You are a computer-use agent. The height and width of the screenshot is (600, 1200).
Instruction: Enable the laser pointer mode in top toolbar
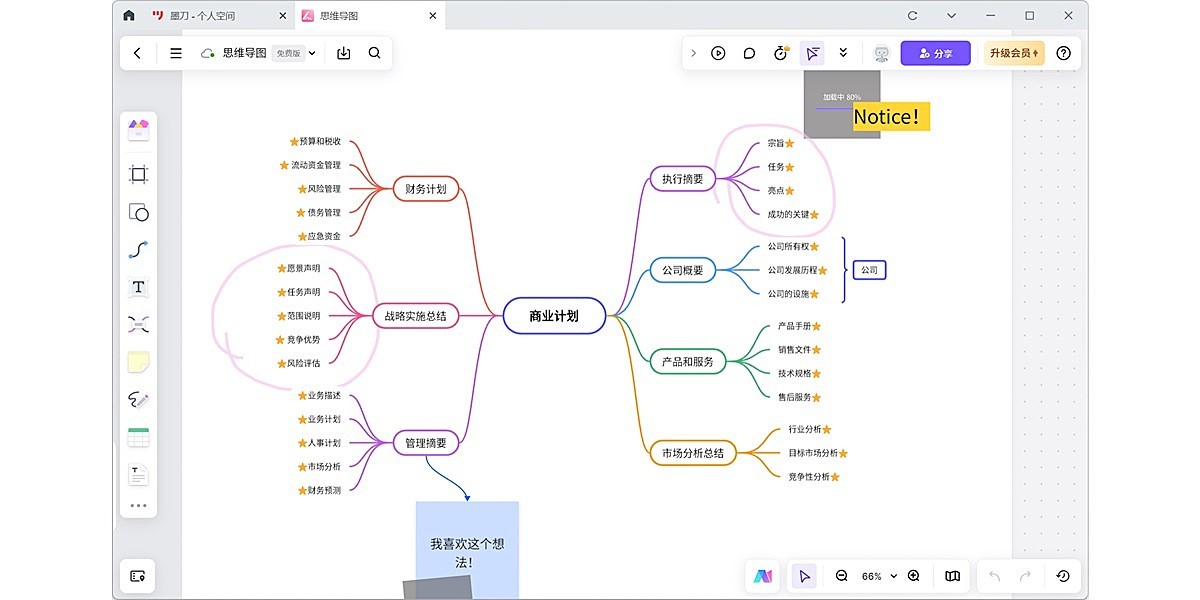pos(811,52)
